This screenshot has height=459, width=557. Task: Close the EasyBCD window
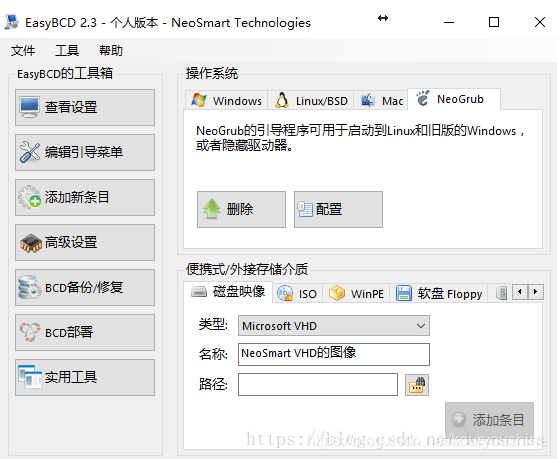(540, 22)
